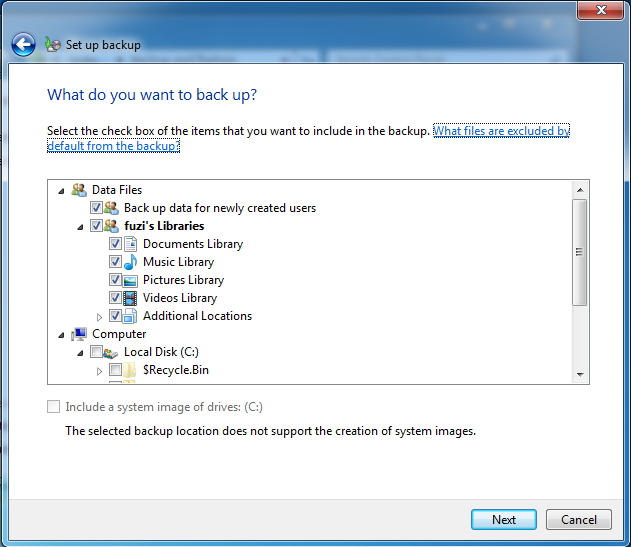Click the Next button
This screenshot has width=631, height=547.
pos(503,520)
